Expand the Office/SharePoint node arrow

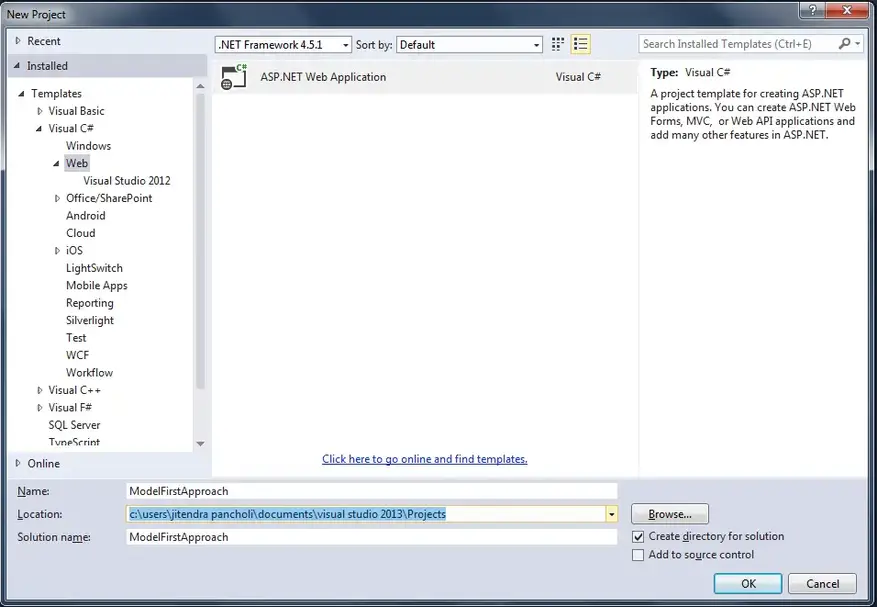[57, 199]
